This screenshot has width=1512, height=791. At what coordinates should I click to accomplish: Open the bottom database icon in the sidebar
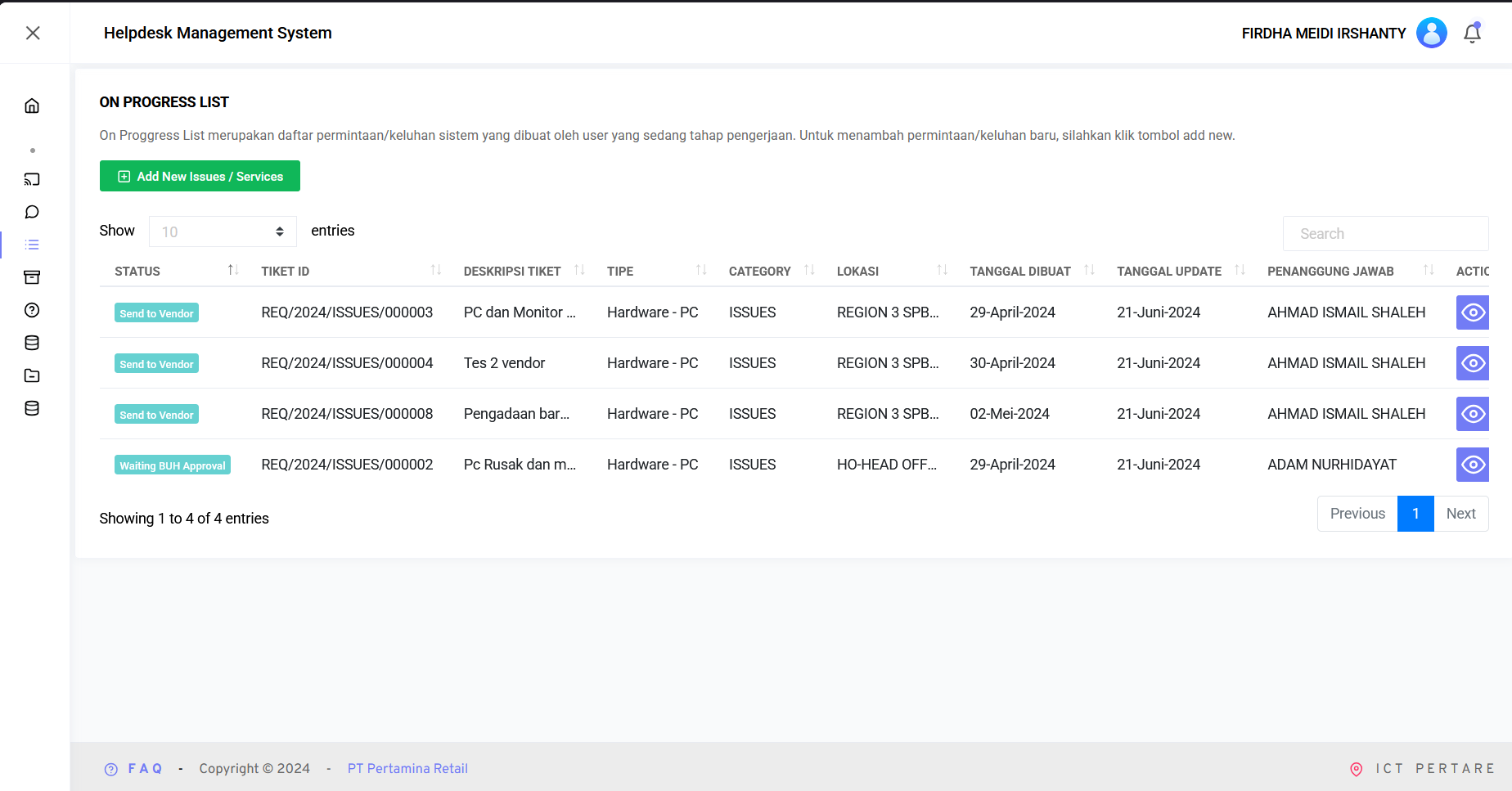[x=32, y=408]
